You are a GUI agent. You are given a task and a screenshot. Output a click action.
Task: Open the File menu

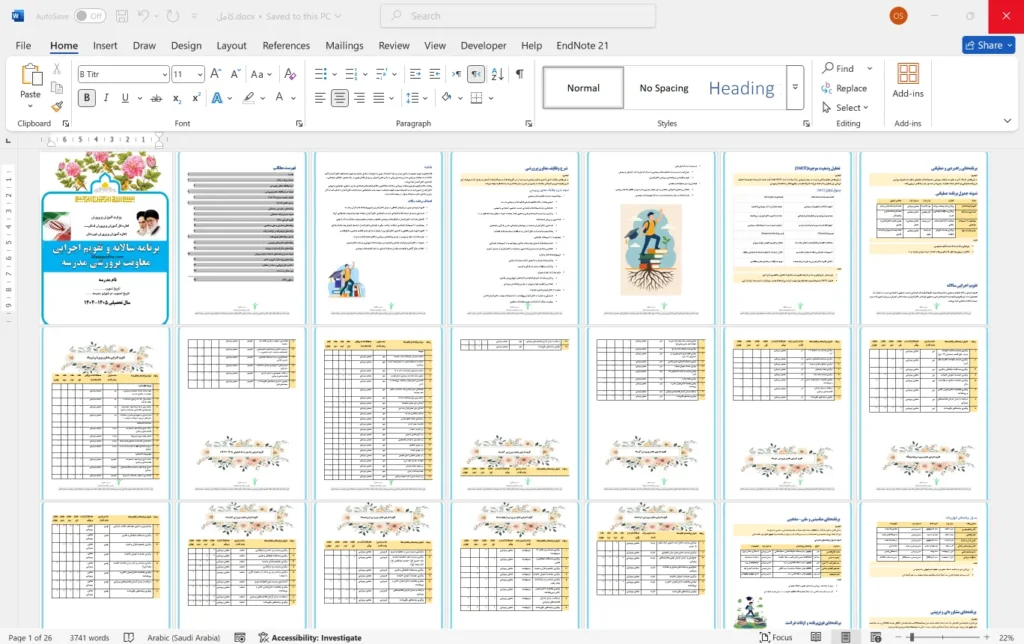[x=24, y=46]
